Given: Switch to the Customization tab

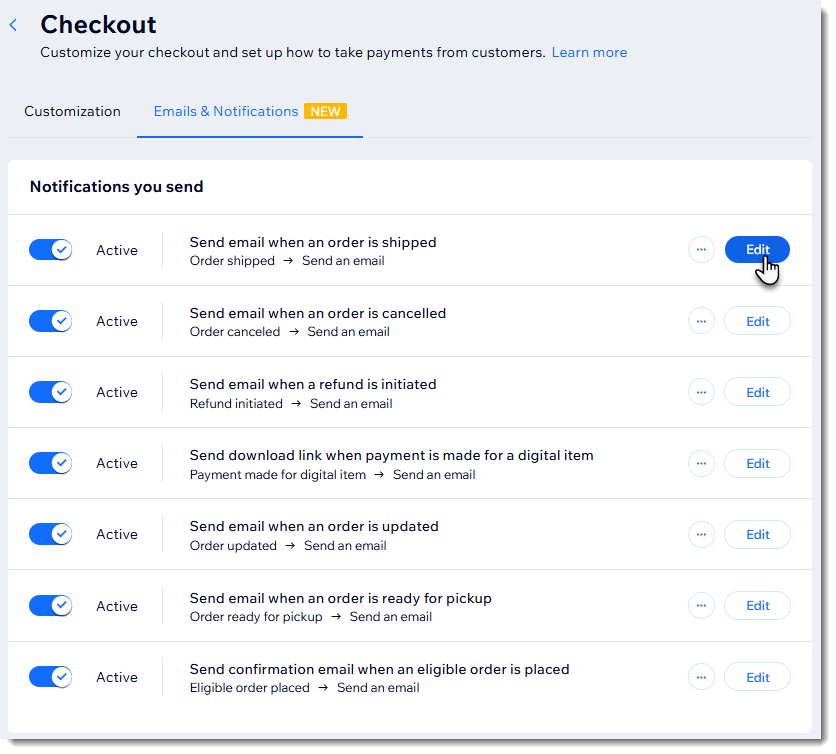Looking at the screenshot, I should point(72,111).
